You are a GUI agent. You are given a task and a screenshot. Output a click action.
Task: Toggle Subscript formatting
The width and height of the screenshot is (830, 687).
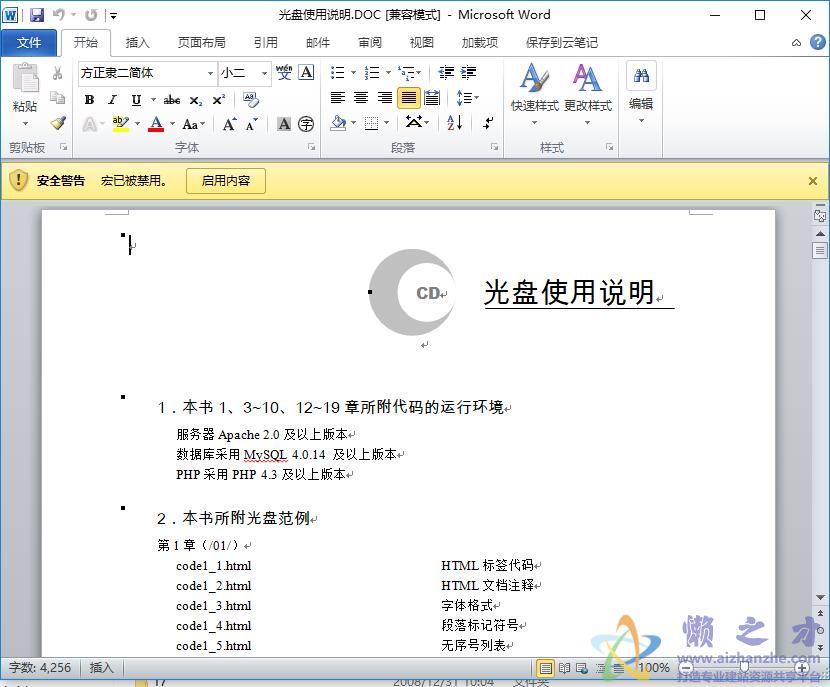coord(195,100)
